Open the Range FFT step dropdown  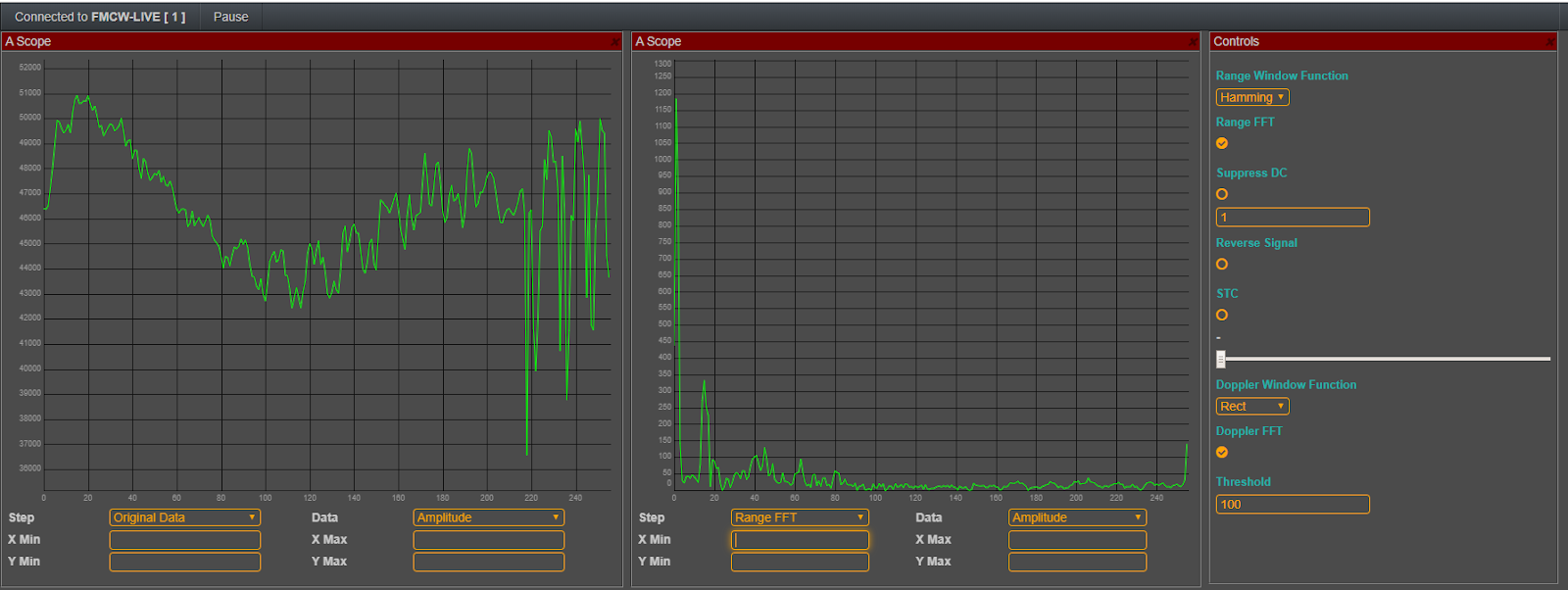pos(800,517)
